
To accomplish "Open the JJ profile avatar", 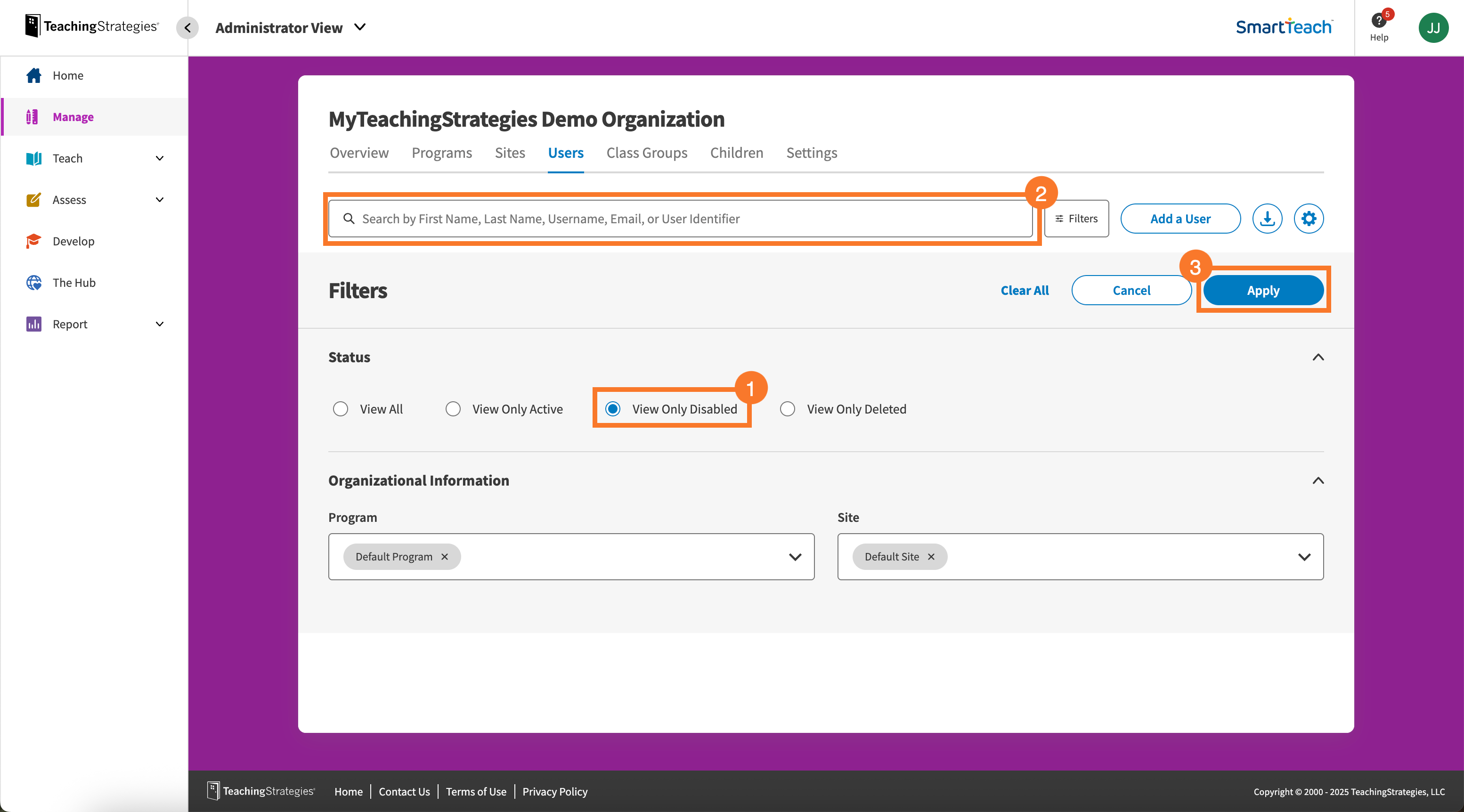I will point(1434,27).
